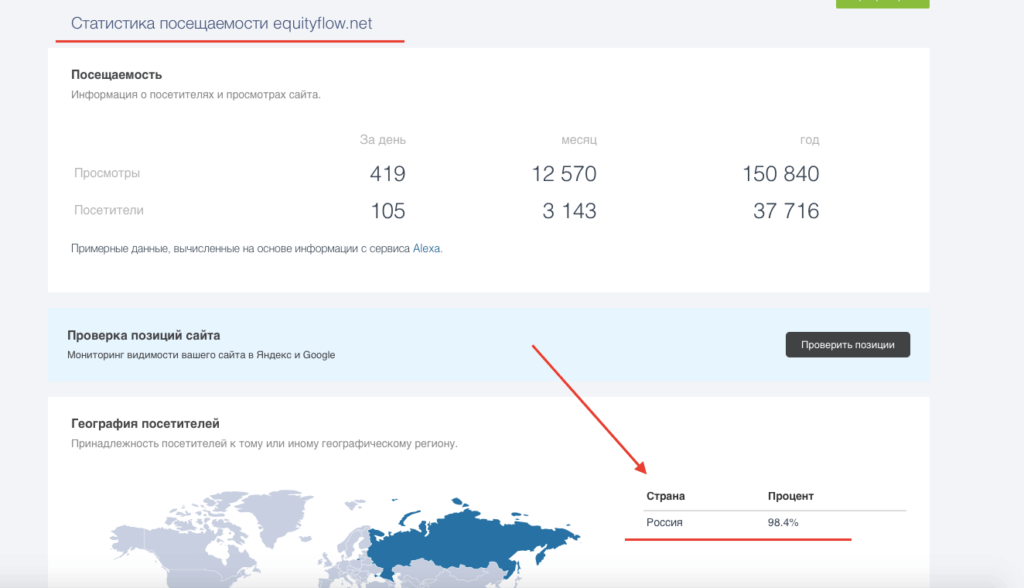Click the 'год' column header
The width and height of the screenshot is (1024, 588).
tap(810, 140)
